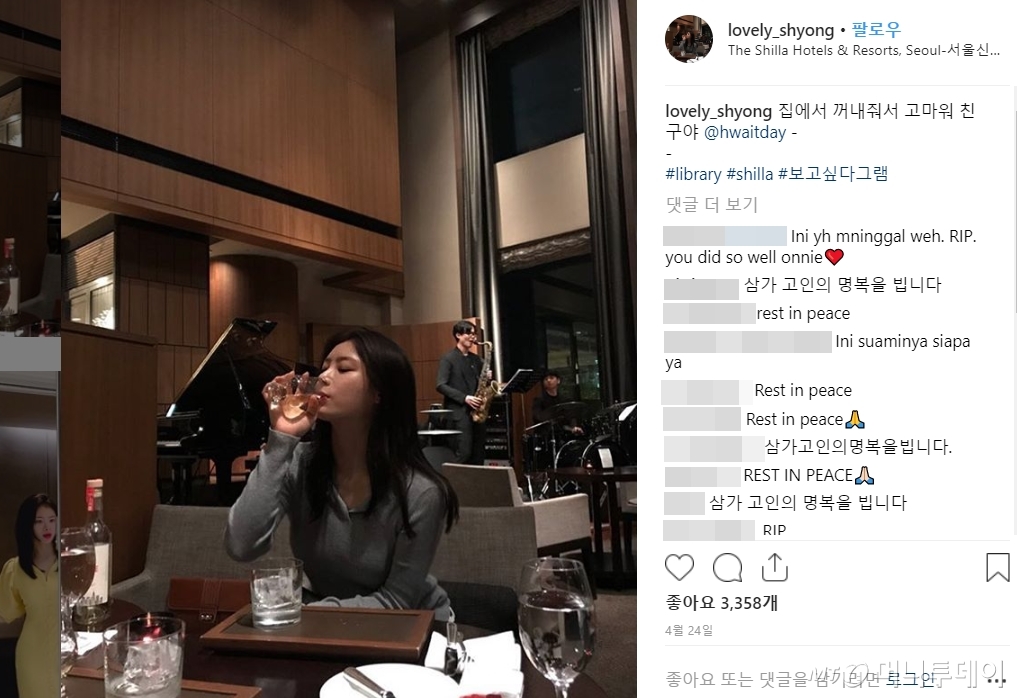
Task: Open the #보고싶다그램 hashtag
Action: pyautogui.click(x=833, y=173)
